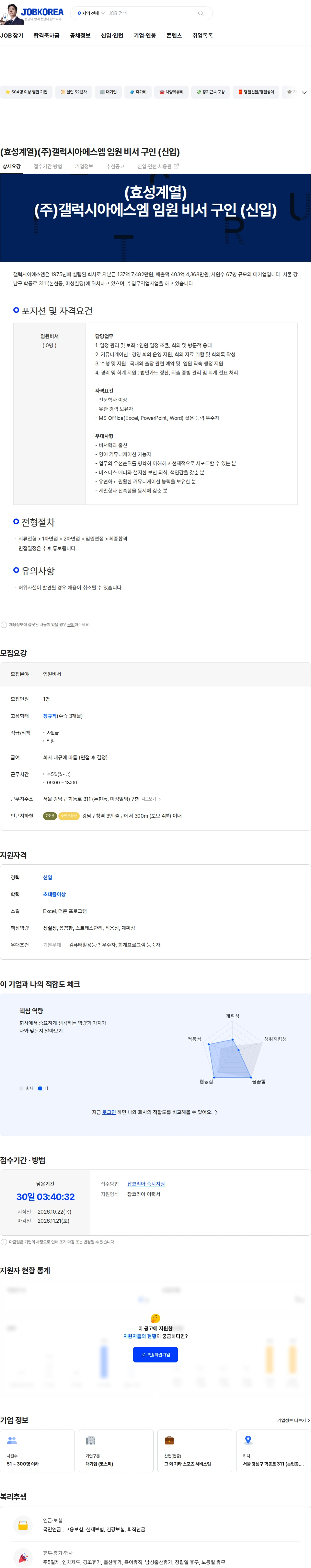Select the 584명 이상 원한 기업 tag
311x1568 pixels.
26,92
